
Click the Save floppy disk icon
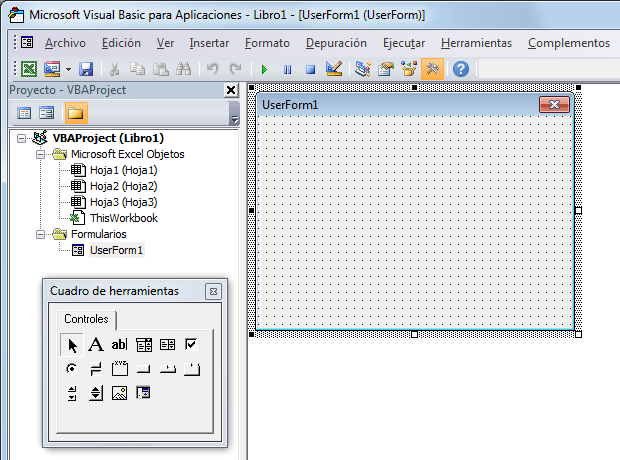point(86,69)
